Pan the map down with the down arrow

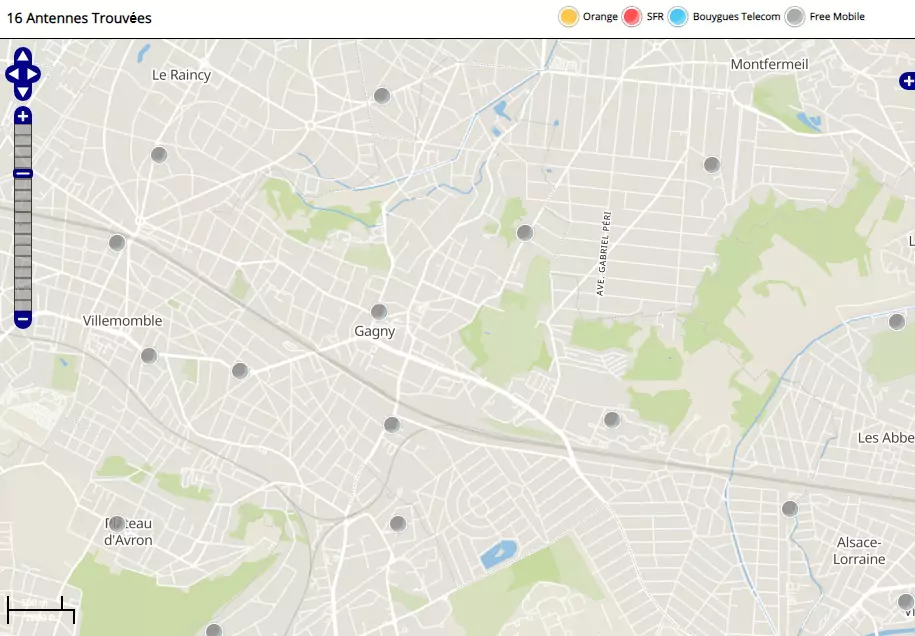click(x=23, y=92)
